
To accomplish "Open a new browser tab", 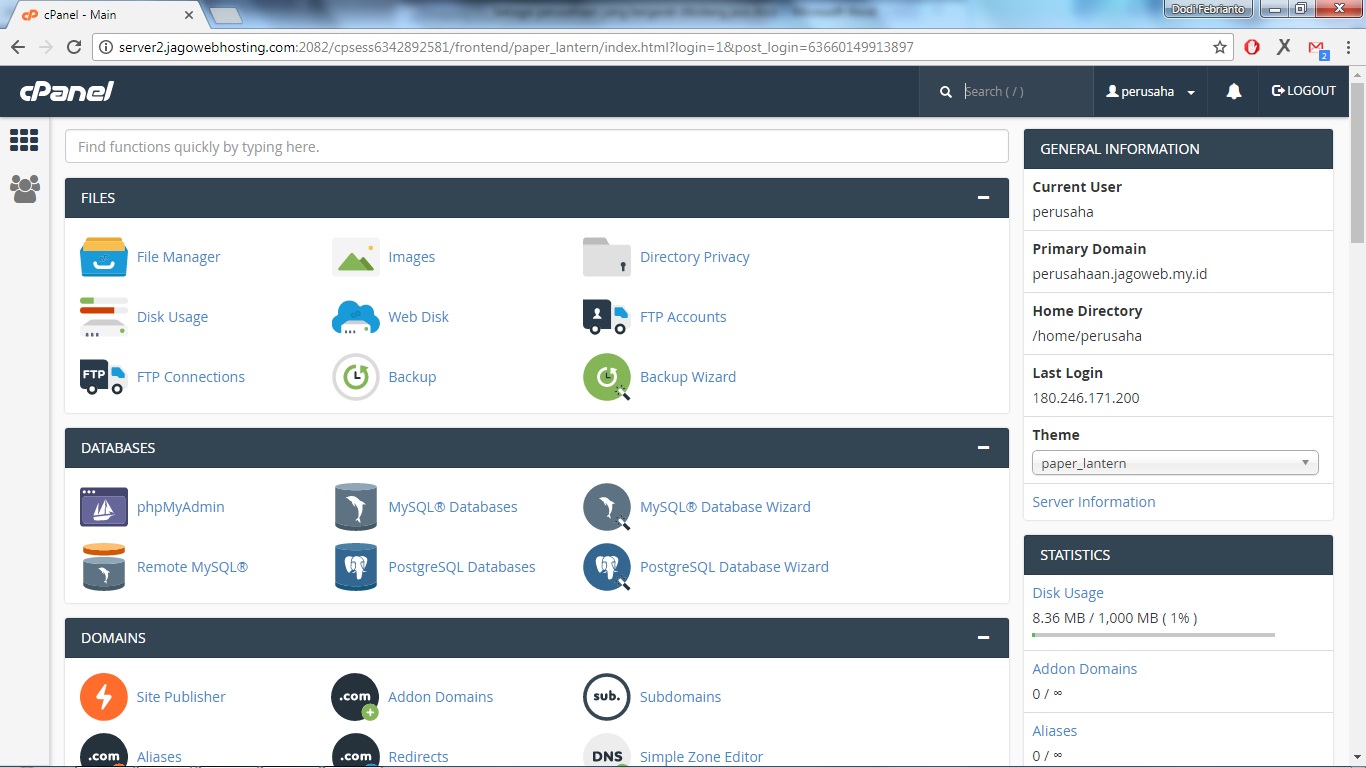I will pos(226,15).
